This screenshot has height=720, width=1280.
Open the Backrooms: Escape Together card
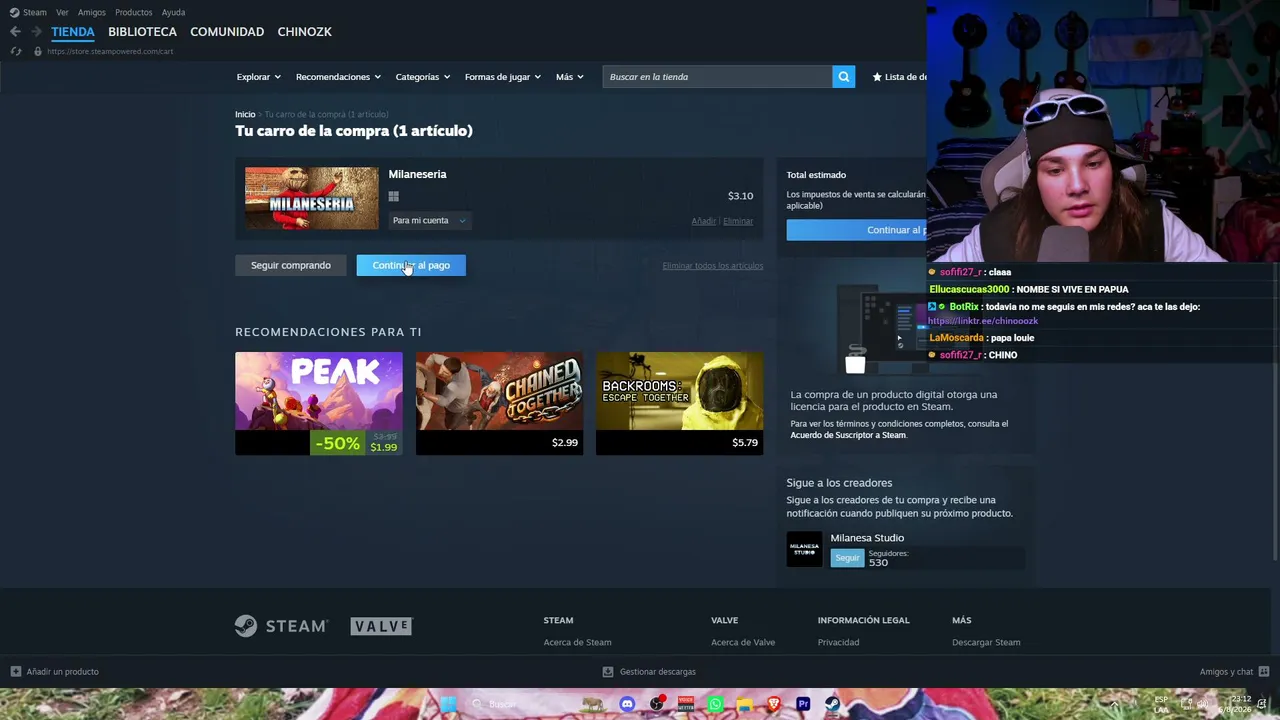coord(680,404)
